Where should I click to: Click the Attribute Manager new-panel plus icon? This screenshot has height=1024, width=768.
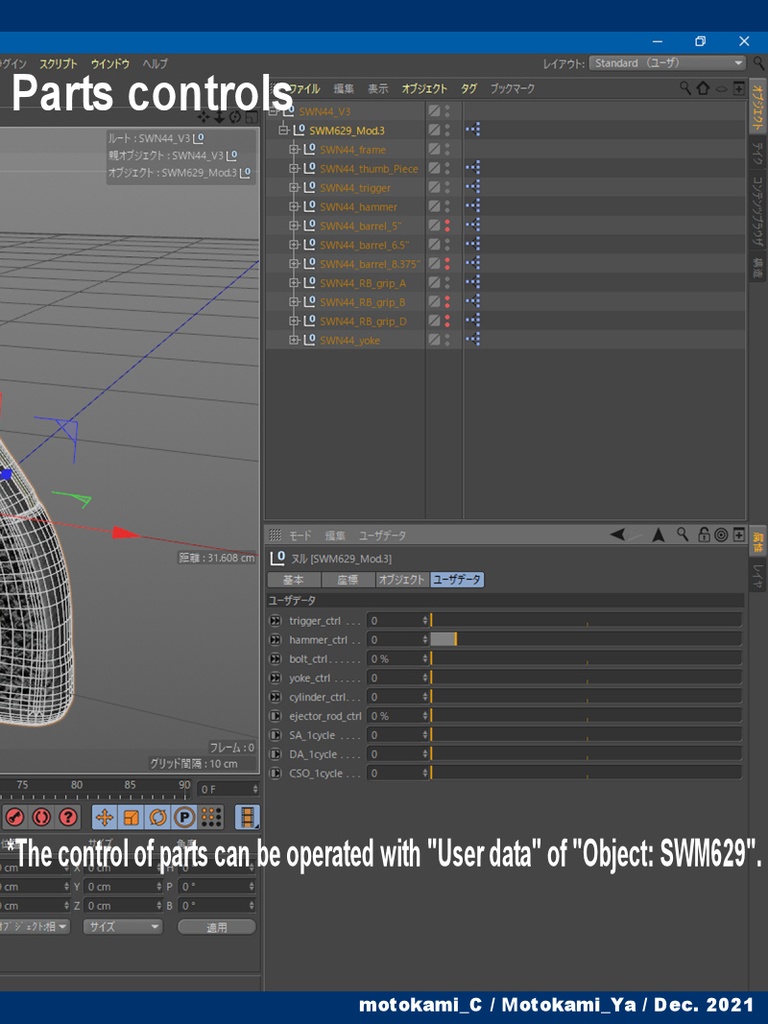pyautogui.click(x=739, y=535)
